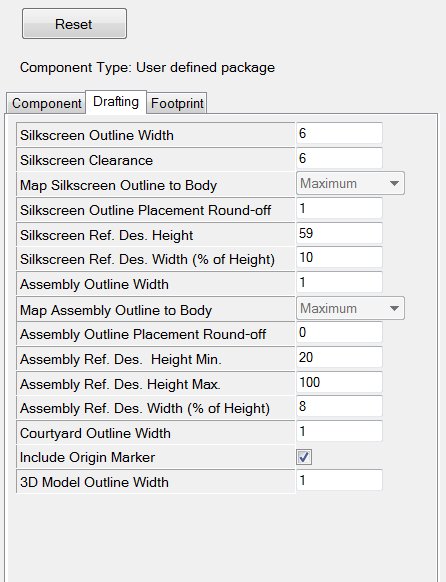Focus Assembly Outline Placement Round-off field
The width and height of the screenshot is (446, 582).
(x=339, y=332)
